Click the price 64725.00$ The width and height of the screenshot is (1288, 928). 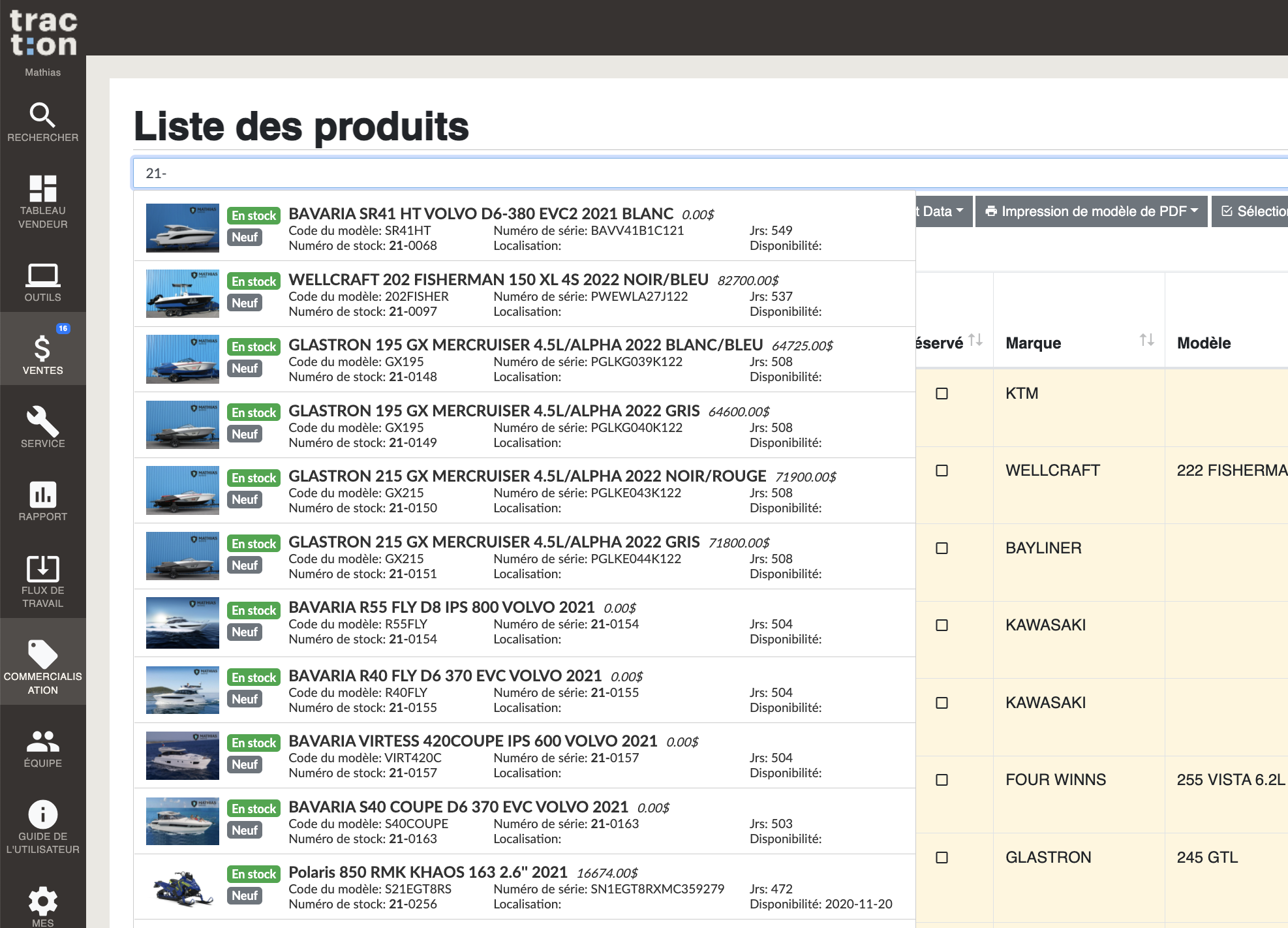click(803, 346)
